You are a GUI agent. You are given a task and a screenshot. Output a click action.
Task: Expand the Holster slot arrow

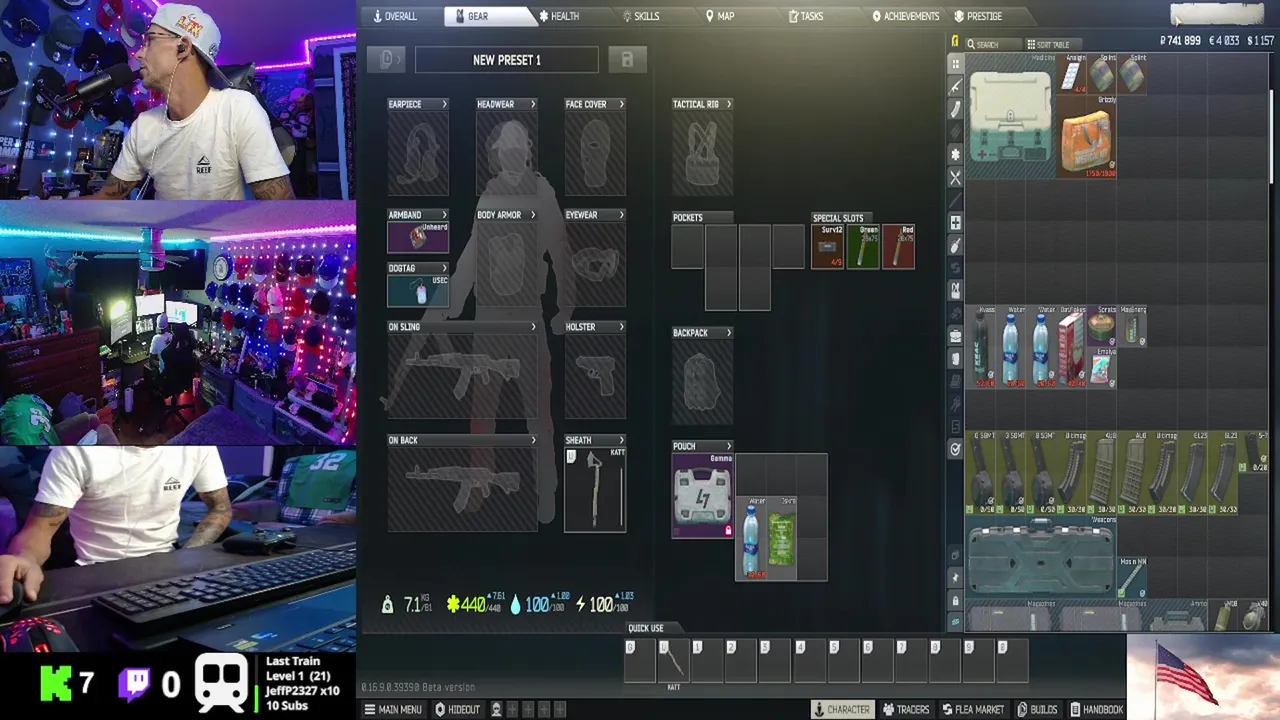[621, 327]
